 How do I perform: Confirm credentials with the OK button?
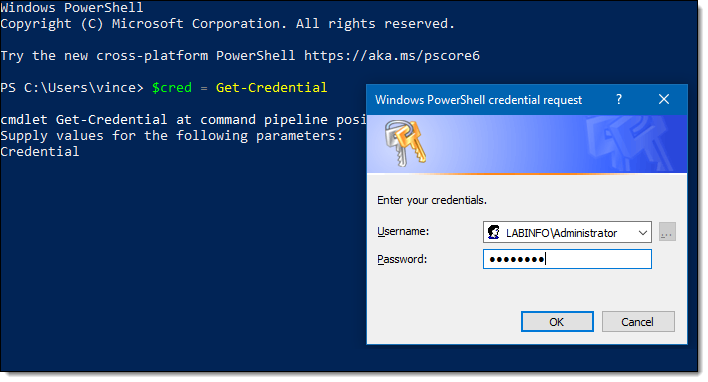pos(557,321)
